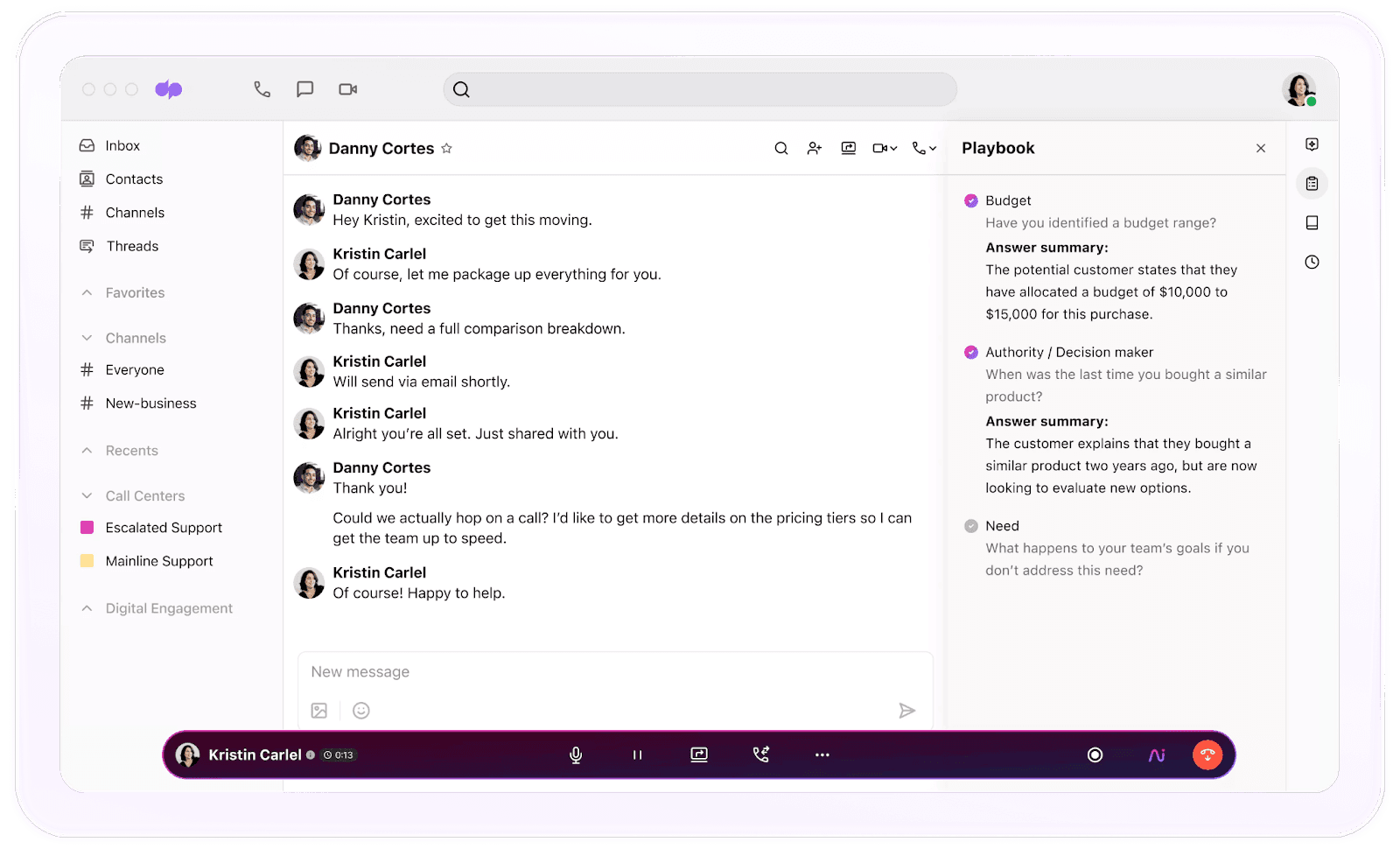Search within the Danny Cortes conversation
Screen dimensions: 1400x849
tap(780, 148)
